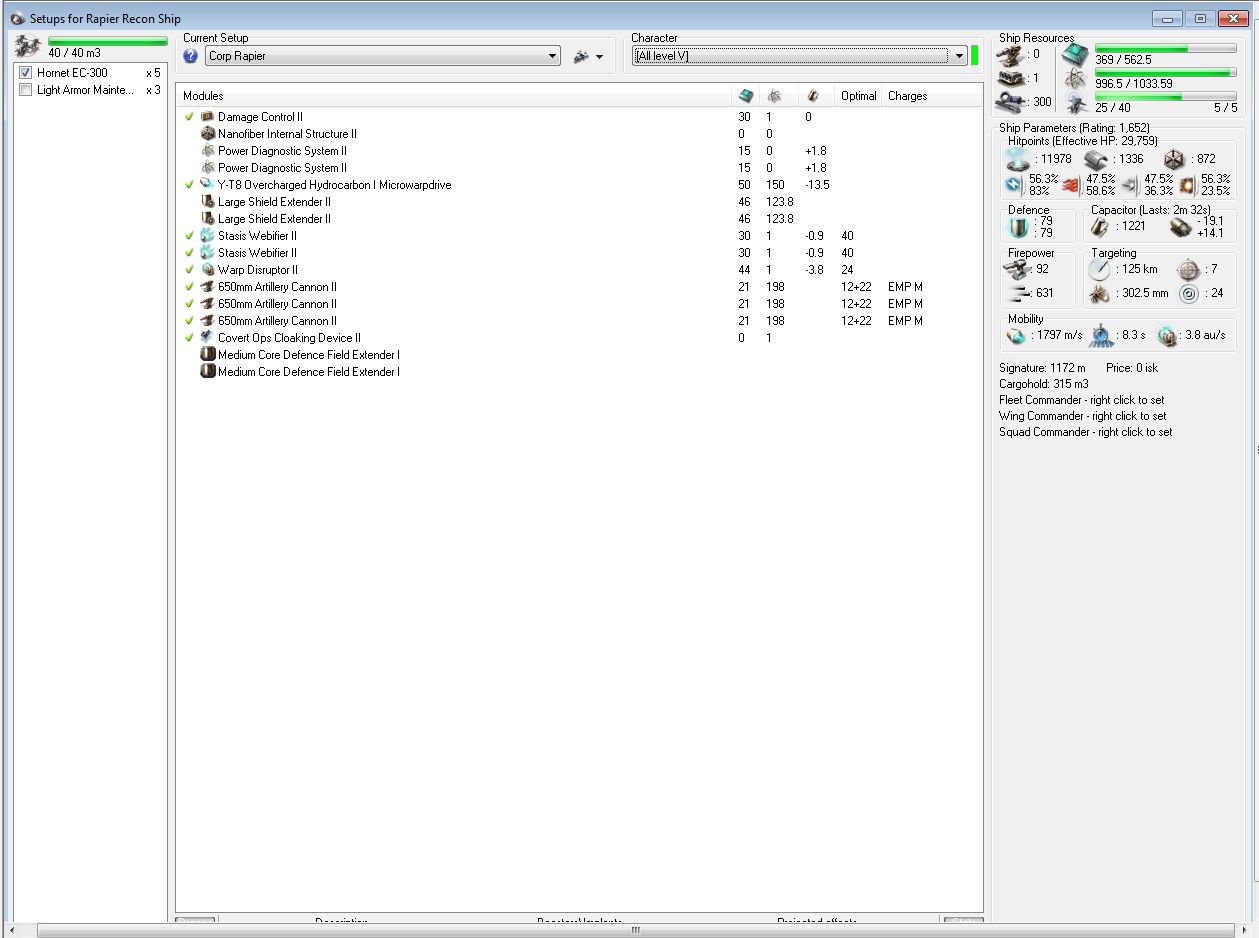Click the structure hitpoints icon showing 872
Screen dimensions: 1259x938
click(1176, 159)
